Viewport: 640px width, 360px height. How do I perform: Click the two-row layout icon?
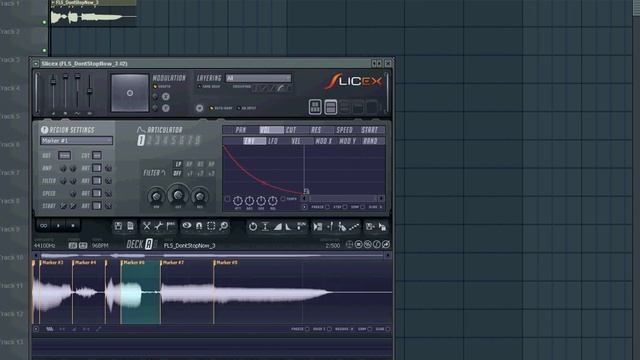click(x=331, y=107)
